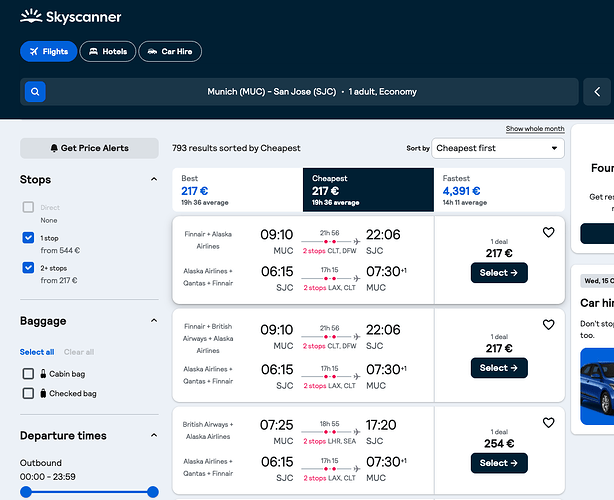Save the first 217 € itinerary heart
This screenshot has width=614, height=500.
click(x=548, y=233)
